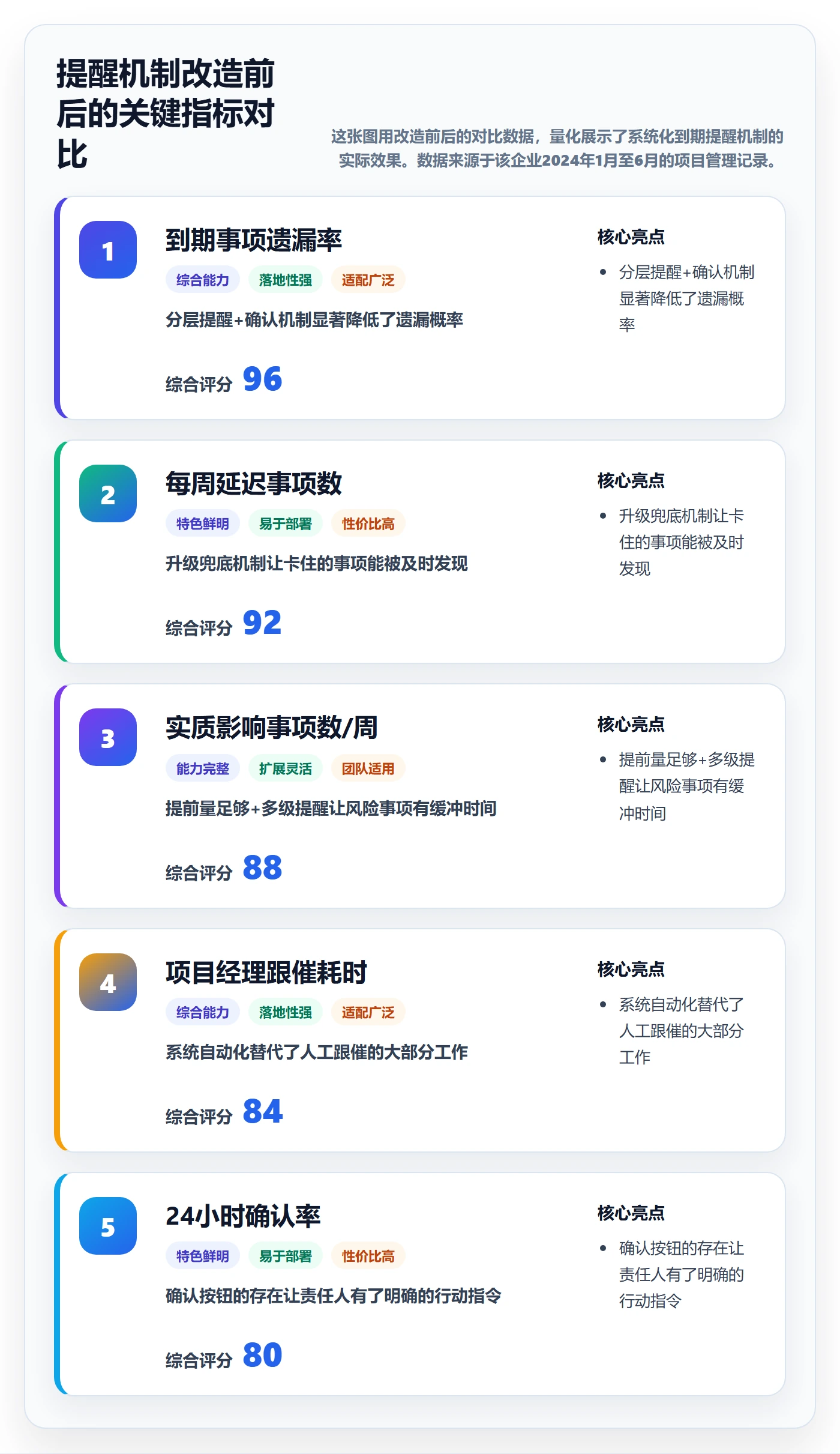Click description 升级兜底机制让卡住的事项能被及时发现

[x=317, y=564]
